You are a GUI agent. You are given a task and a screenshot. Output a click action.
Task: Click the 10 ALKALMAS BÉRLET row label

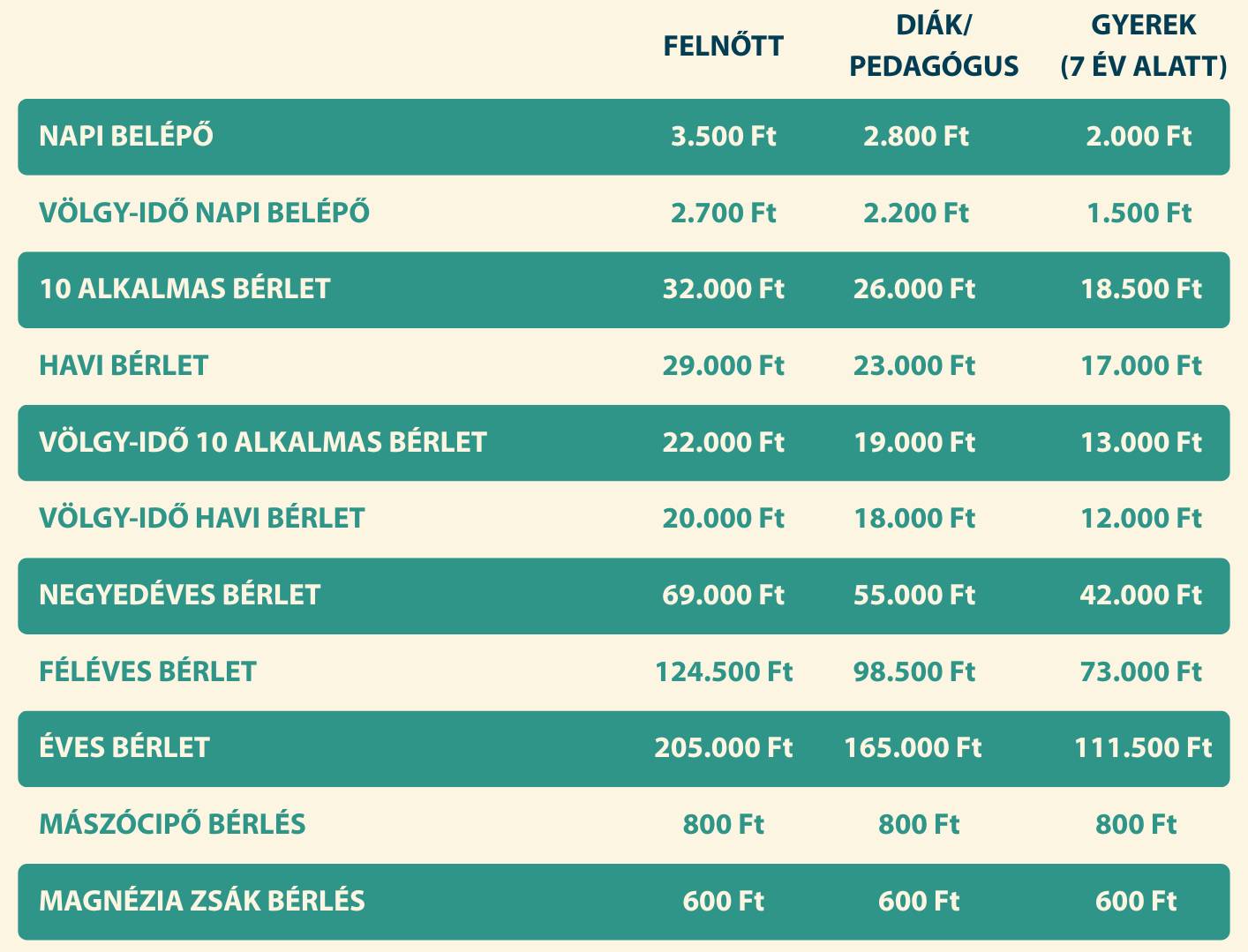(184, 289)
